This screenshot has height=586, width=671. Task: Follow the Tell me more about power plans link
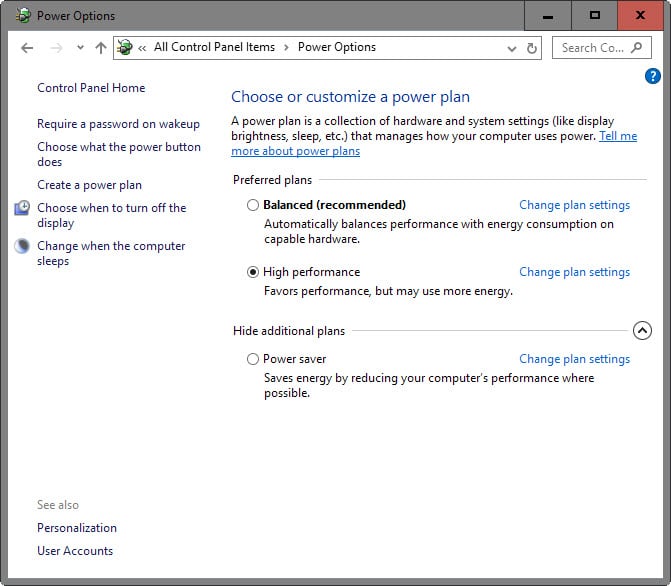[295, 151]
